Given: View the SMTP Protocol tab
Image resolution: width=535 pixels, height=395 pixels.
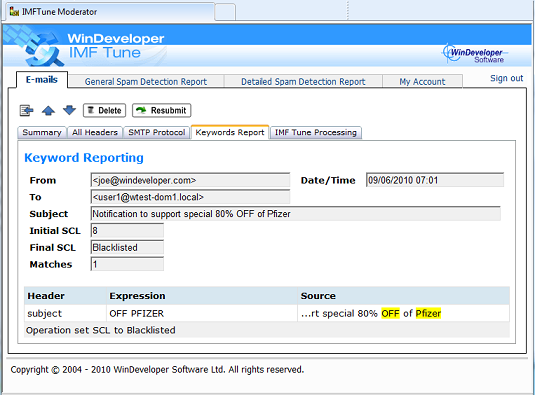Looking at the screenshot, I should pyautogui.click(x=157, y=132).
